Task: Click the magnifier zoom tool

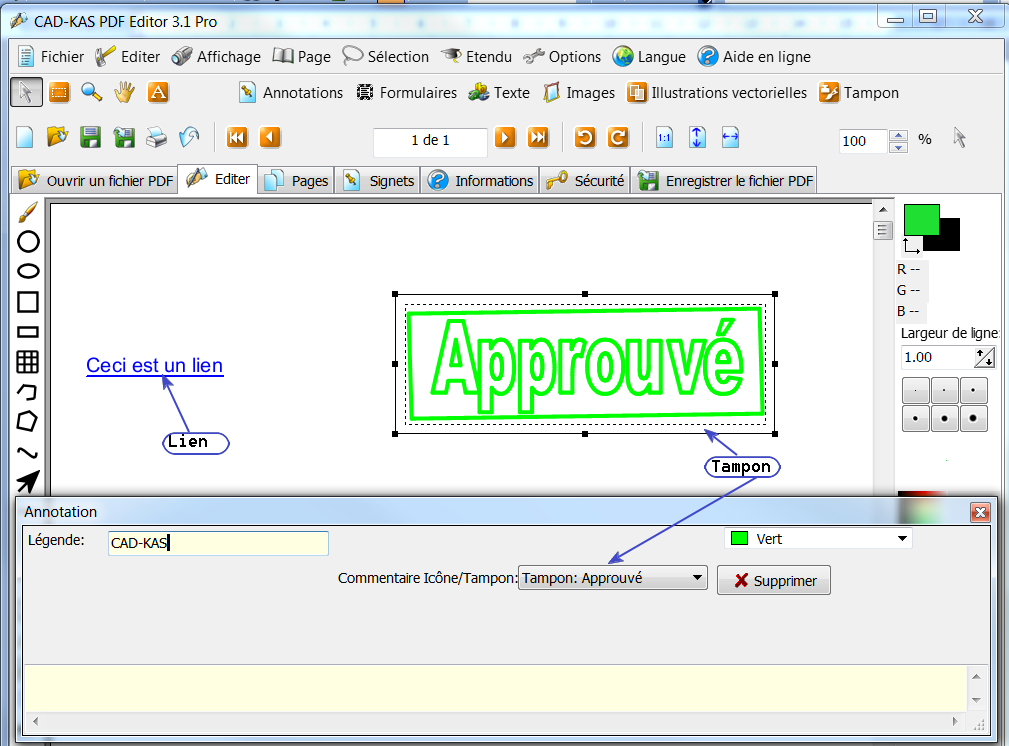Action: tap(92, 93)
